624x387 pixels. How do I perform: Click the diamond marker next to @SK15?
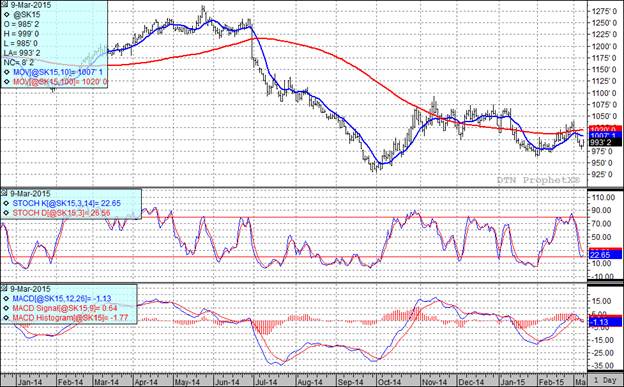click(x=7, y=15)
